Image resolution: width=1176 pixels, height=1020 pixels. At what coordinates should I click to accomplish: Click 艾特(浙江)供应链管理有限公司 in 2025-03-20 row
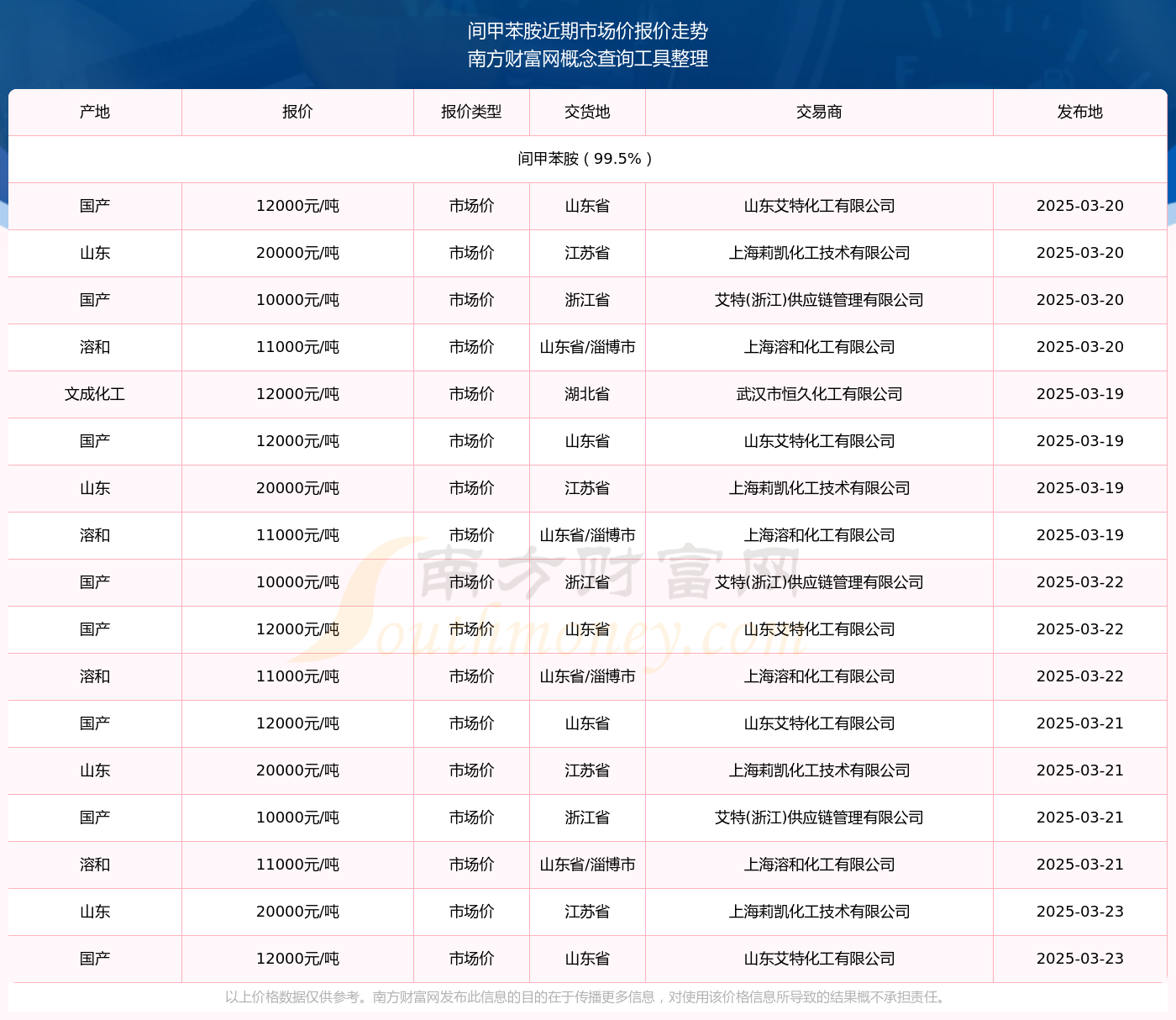[x=819, y=300]
